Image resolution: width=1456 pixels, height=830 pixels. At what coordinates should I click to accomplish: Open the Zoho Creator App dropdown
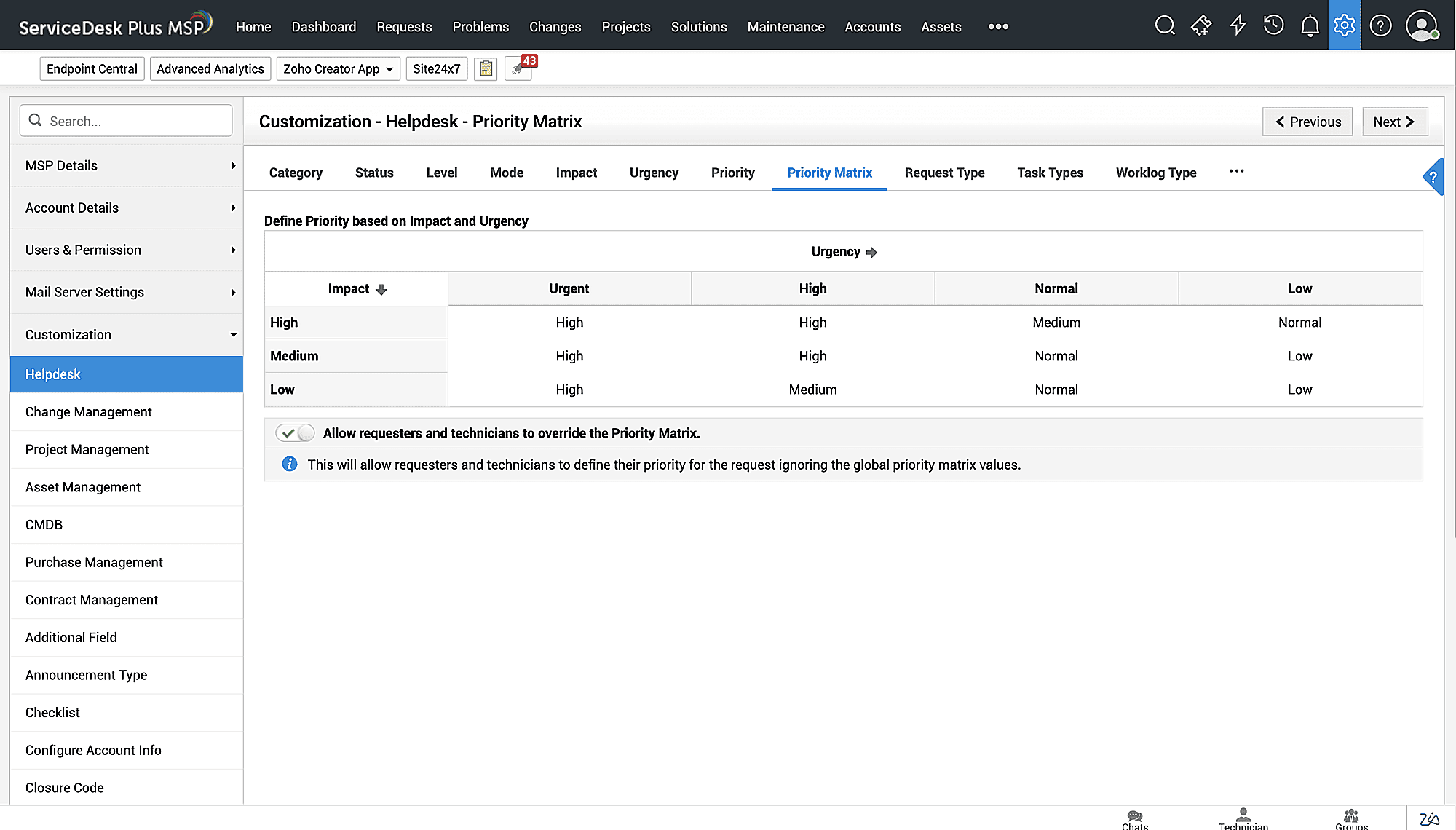[338, 68]
